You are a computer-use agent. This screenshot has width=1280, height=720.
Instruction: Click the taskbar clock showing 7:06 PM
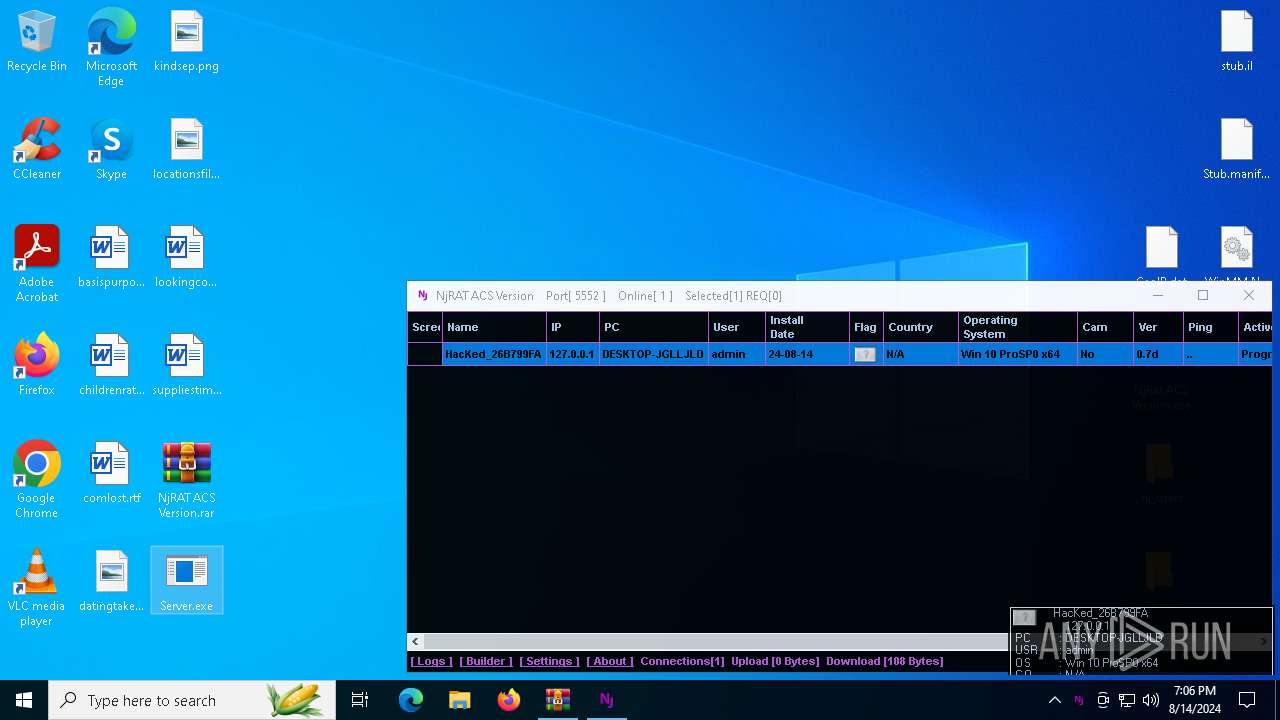(1195, 700)
